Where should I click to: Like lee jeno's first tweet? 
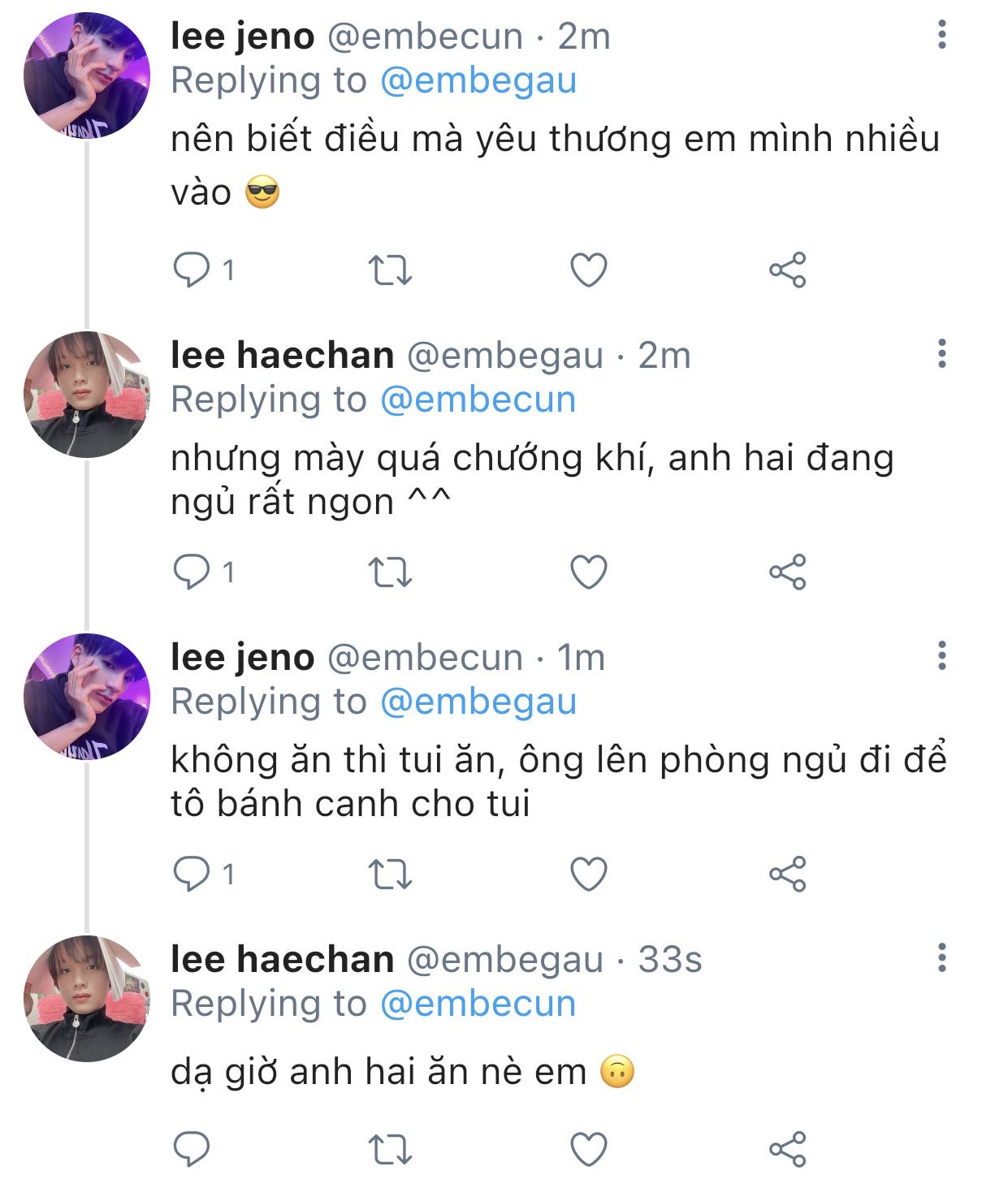[589, 270]
